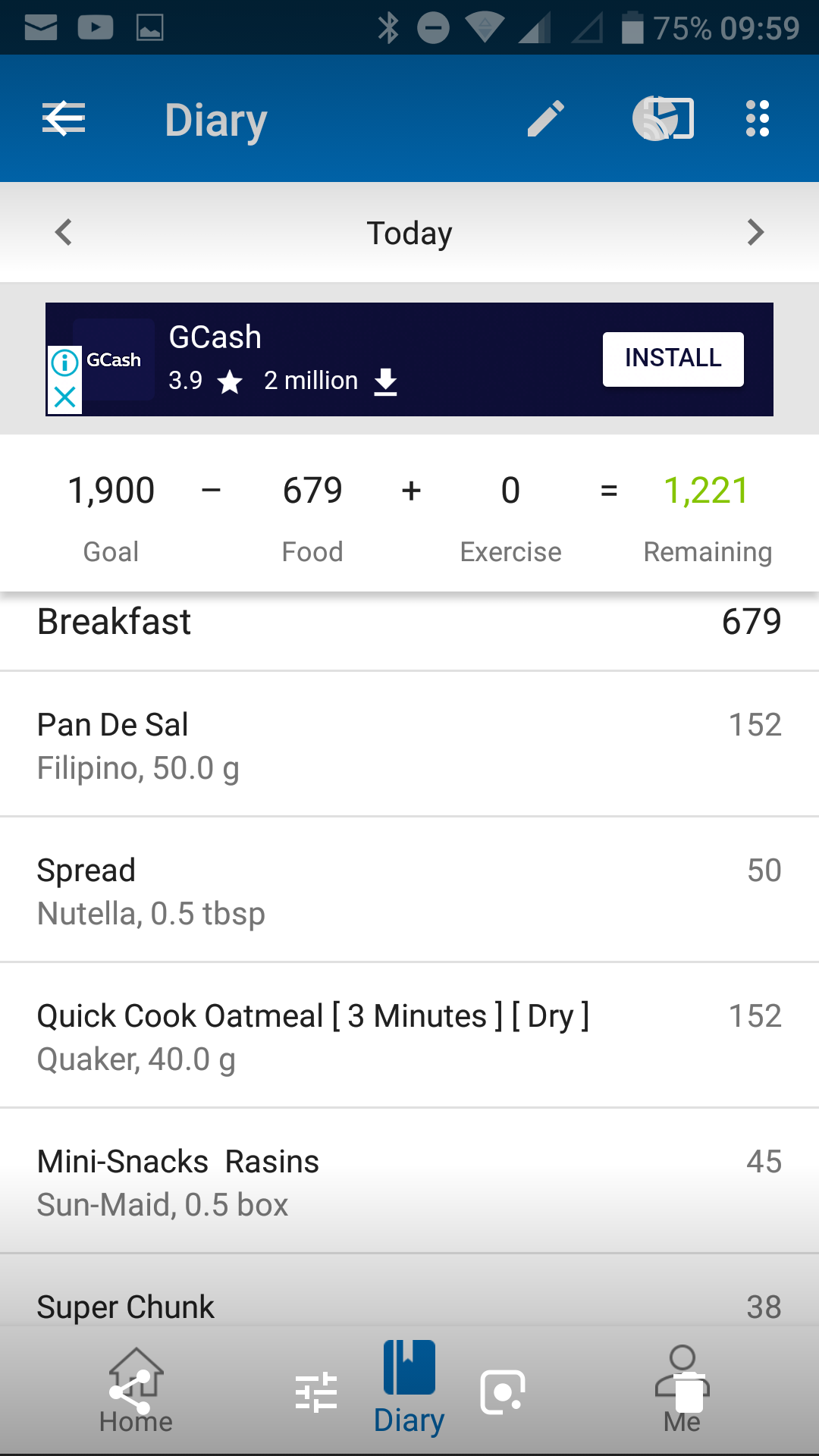The width and height of the screenshot is (819, 1456).
Task: Open the Pan De Sal entry
Action: click(x=409, y=745)
